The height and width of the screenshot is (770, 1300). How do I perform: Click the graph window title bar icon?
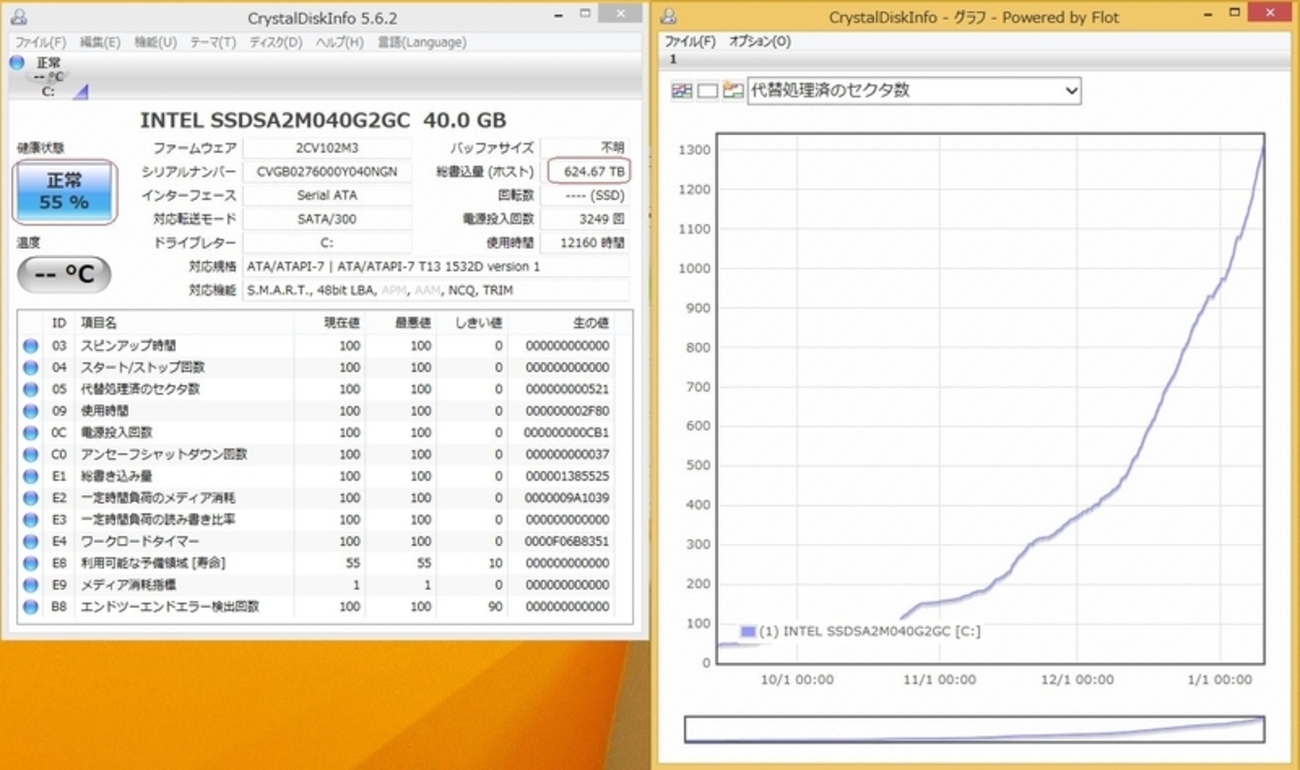[669, 17]
